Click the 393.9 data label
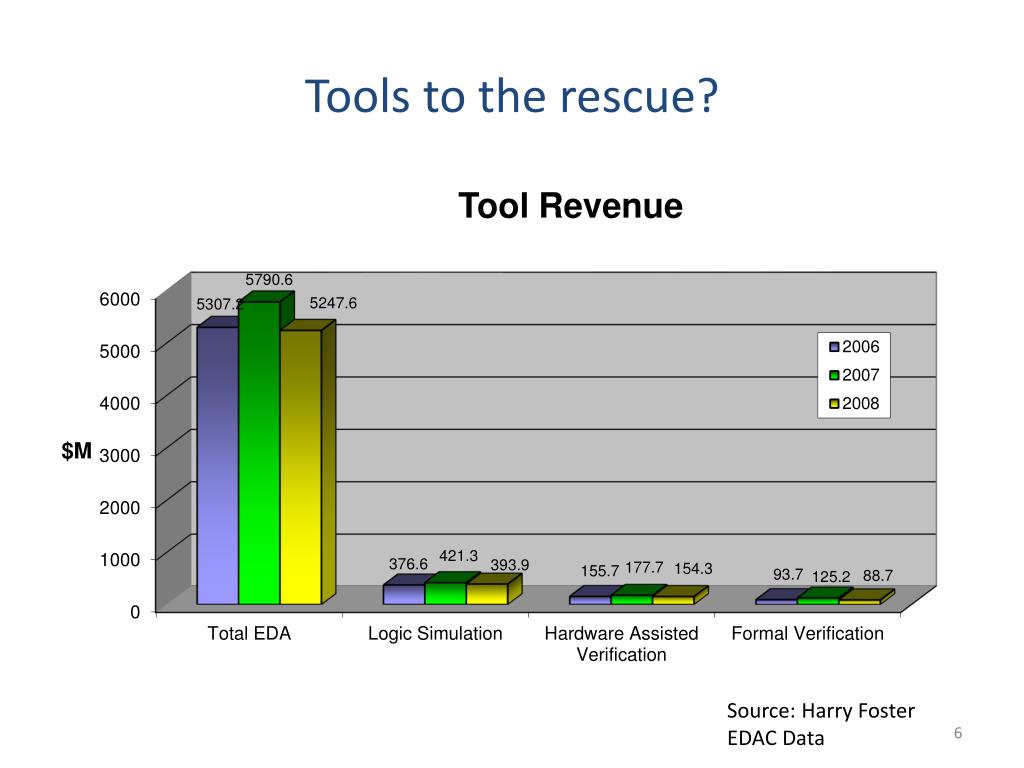The height and width of the screenshot is (768, 1024). click(509, 565)
